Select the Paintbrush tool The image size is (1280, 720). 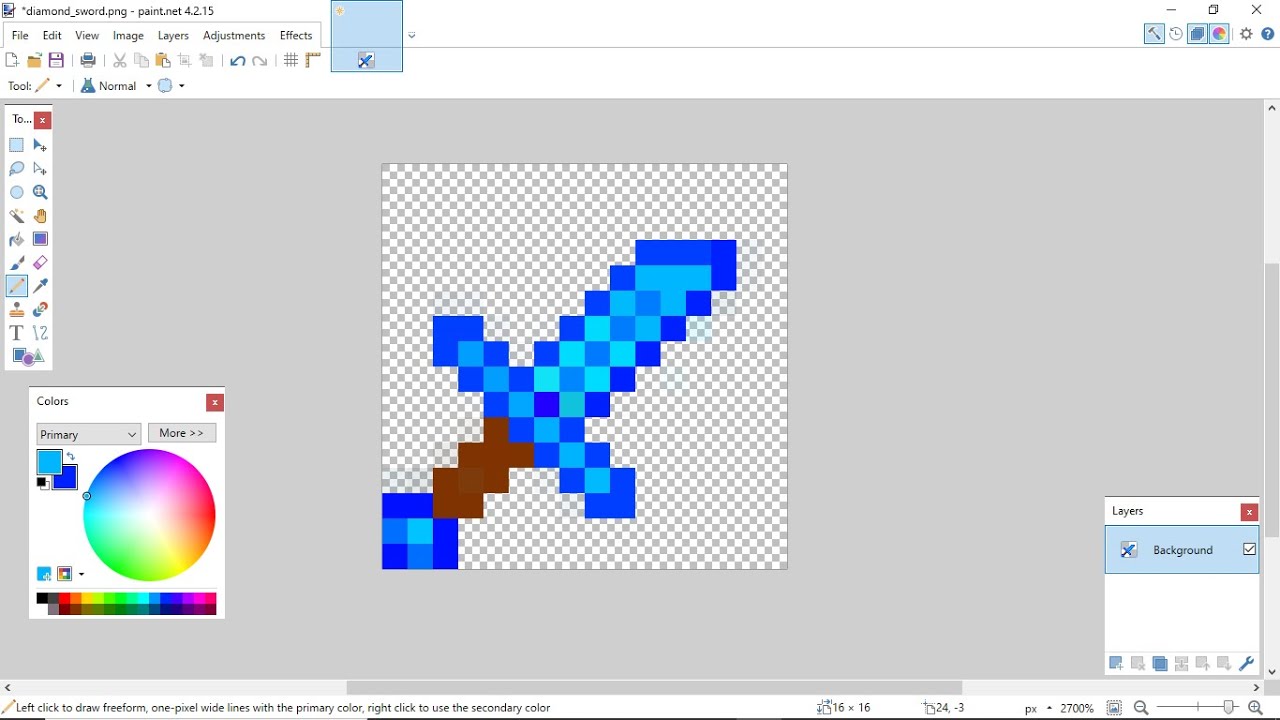(17, 263)
